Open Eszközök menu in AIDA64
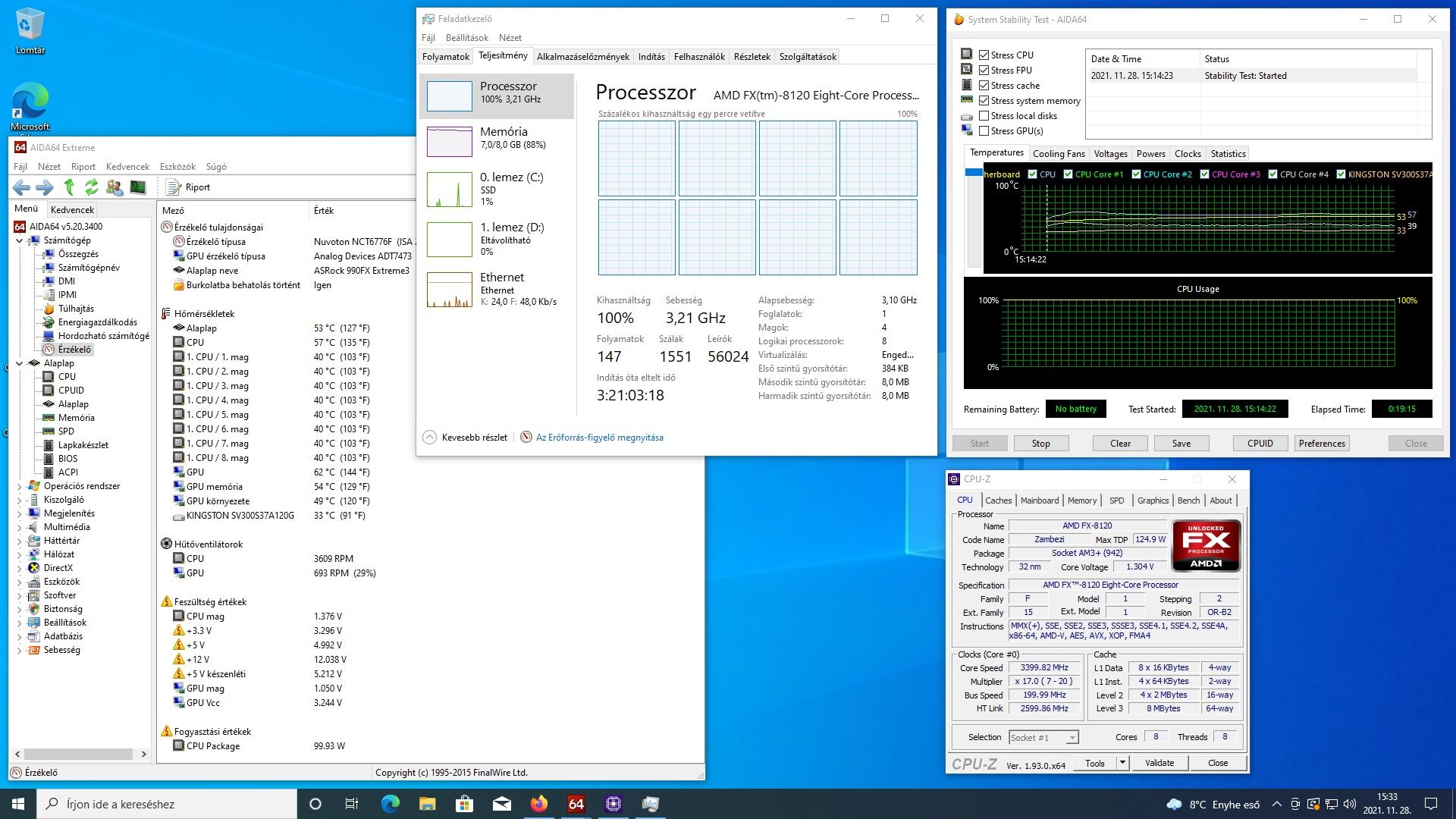1456x819 pixels. (x=177, y=166)
